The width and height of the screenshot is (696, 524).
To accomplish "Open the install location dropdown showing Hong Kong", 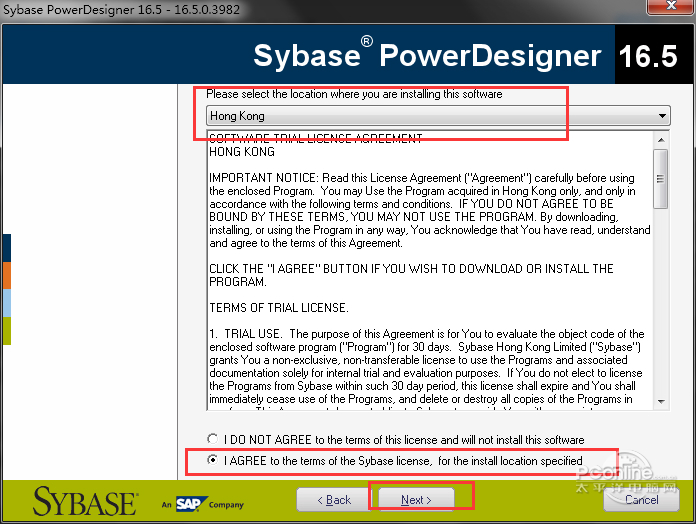I will [438, 116].
